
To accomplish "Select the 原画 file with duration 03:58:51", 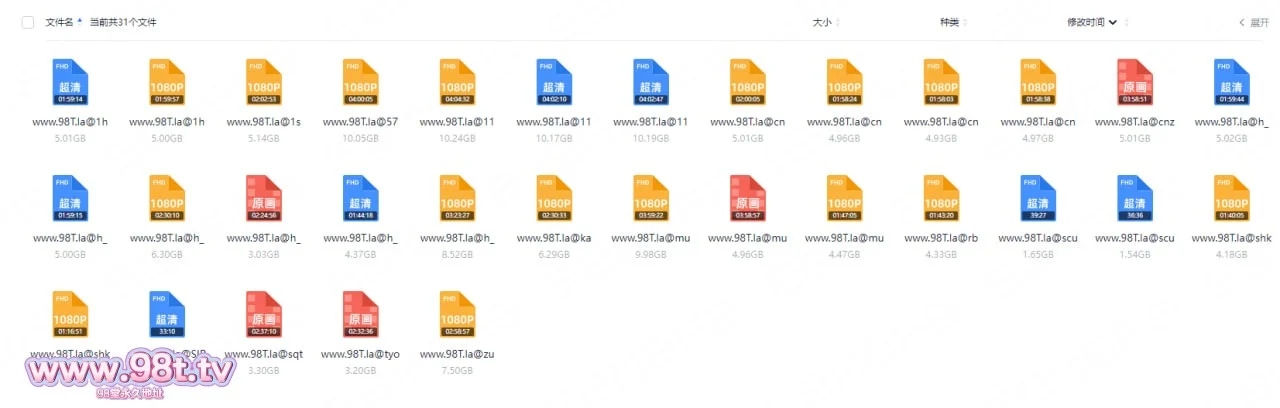I will [x=1136, y=82].
